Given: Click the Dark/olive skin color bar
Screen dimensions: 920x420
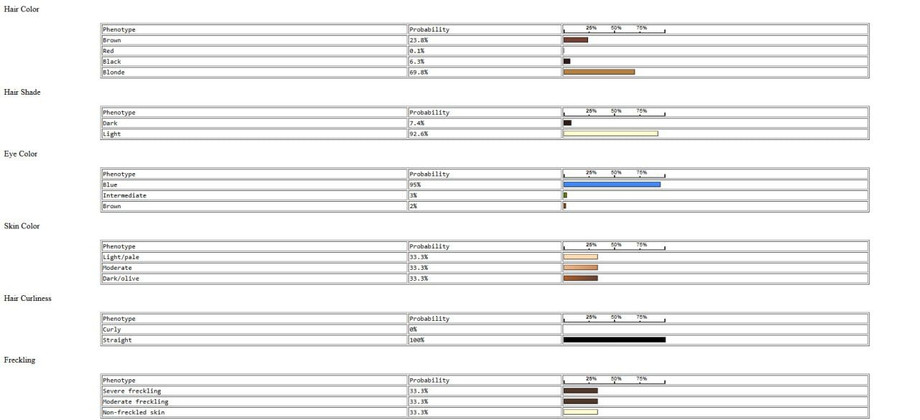Looking at the screenshot, I should [580, 278].
